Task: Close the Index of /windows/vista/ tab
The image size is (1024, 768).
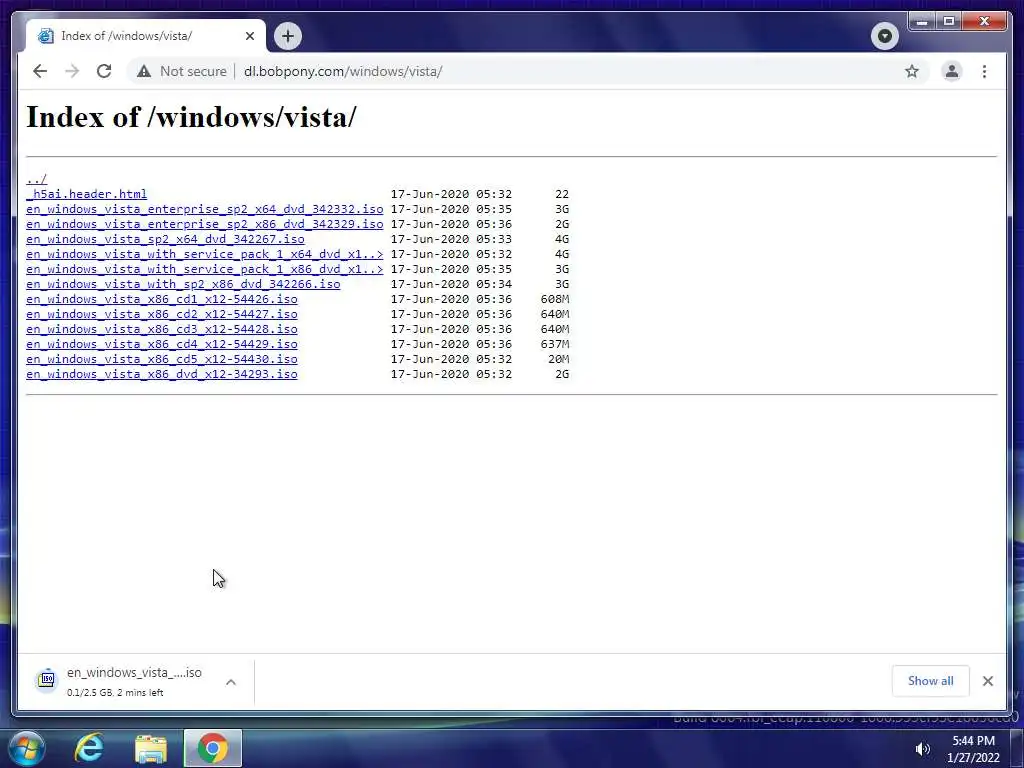Action: pos(249,36)
